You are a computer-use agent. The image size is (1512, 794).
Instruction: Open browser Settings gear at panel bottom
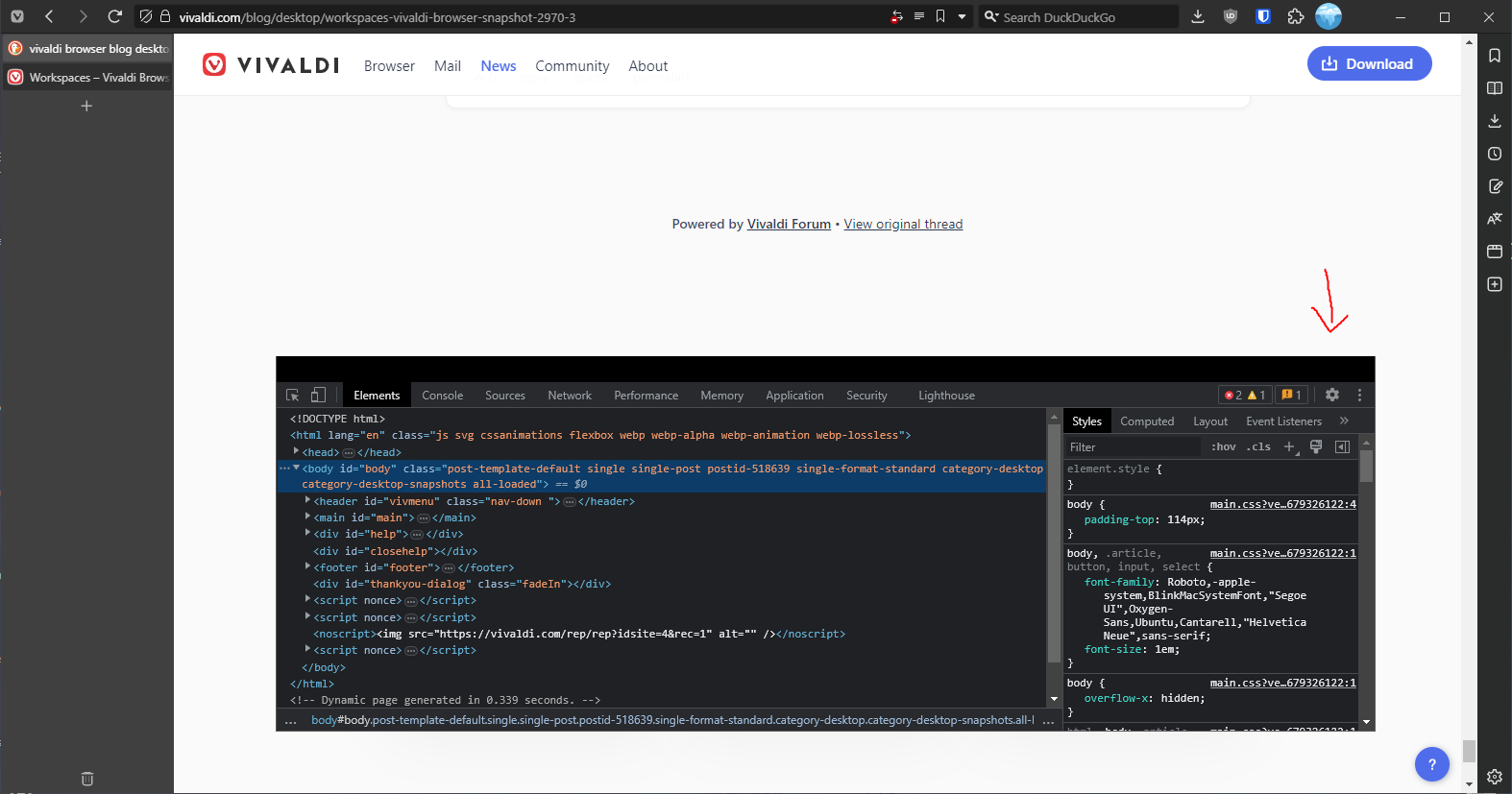(1495, 777)
